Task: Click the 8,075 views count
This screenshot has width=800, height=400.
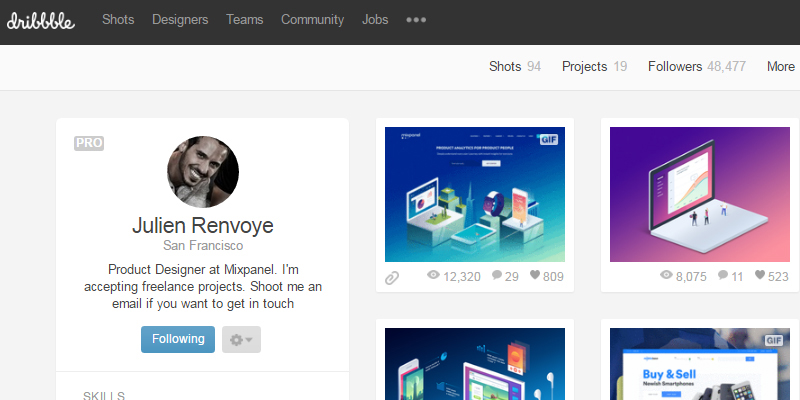Action: (691, 277)
